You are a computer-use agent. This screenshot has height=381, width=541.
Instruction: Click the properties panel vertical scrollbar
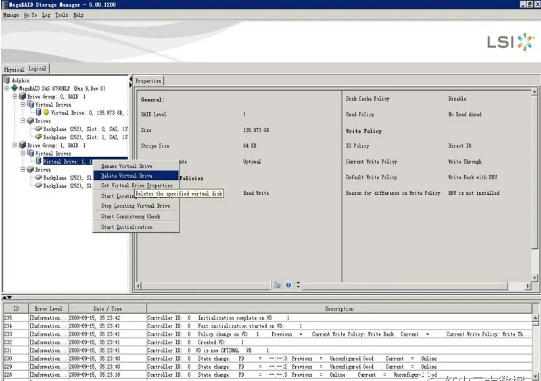[534, 184]
